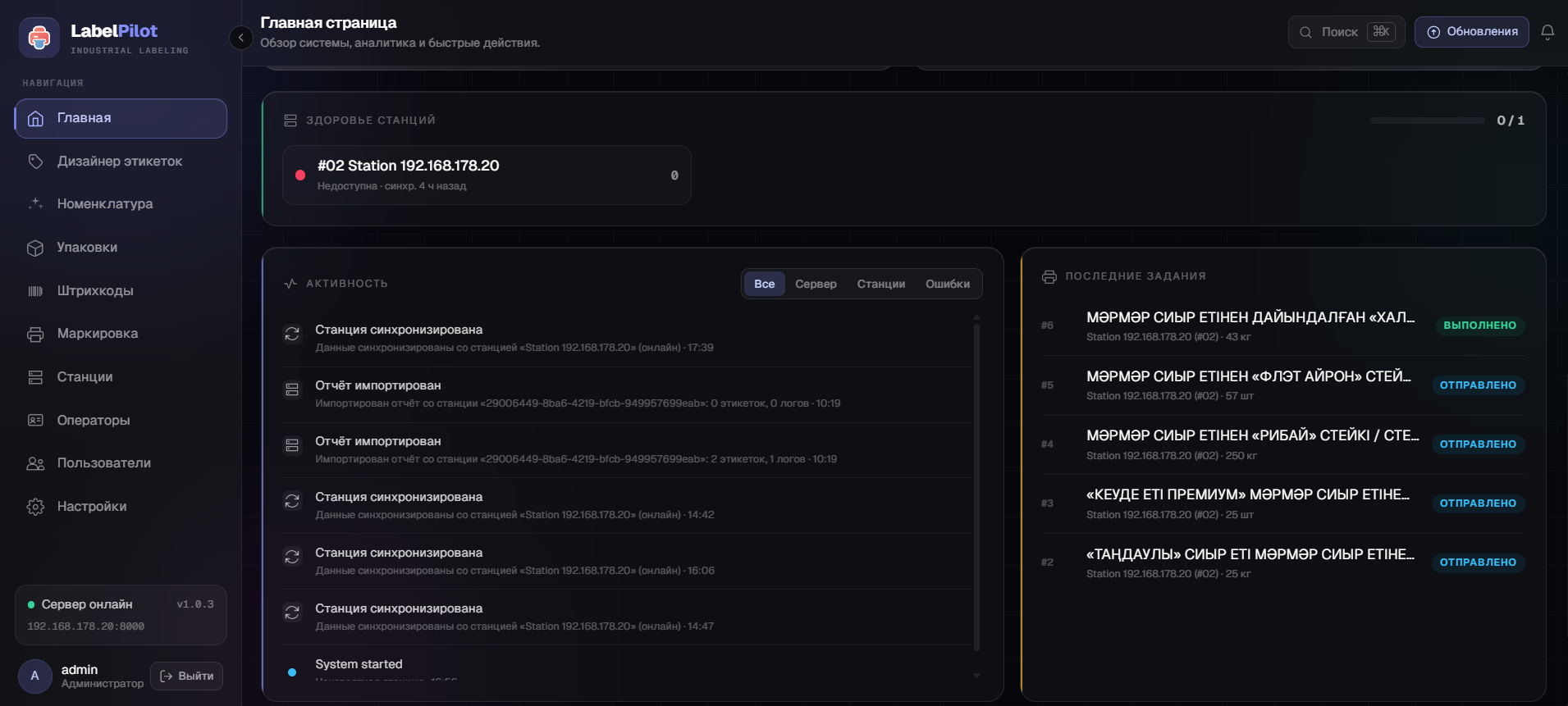Show the Ошибки activity tab
1568x706 pixels.
[948, 284]
